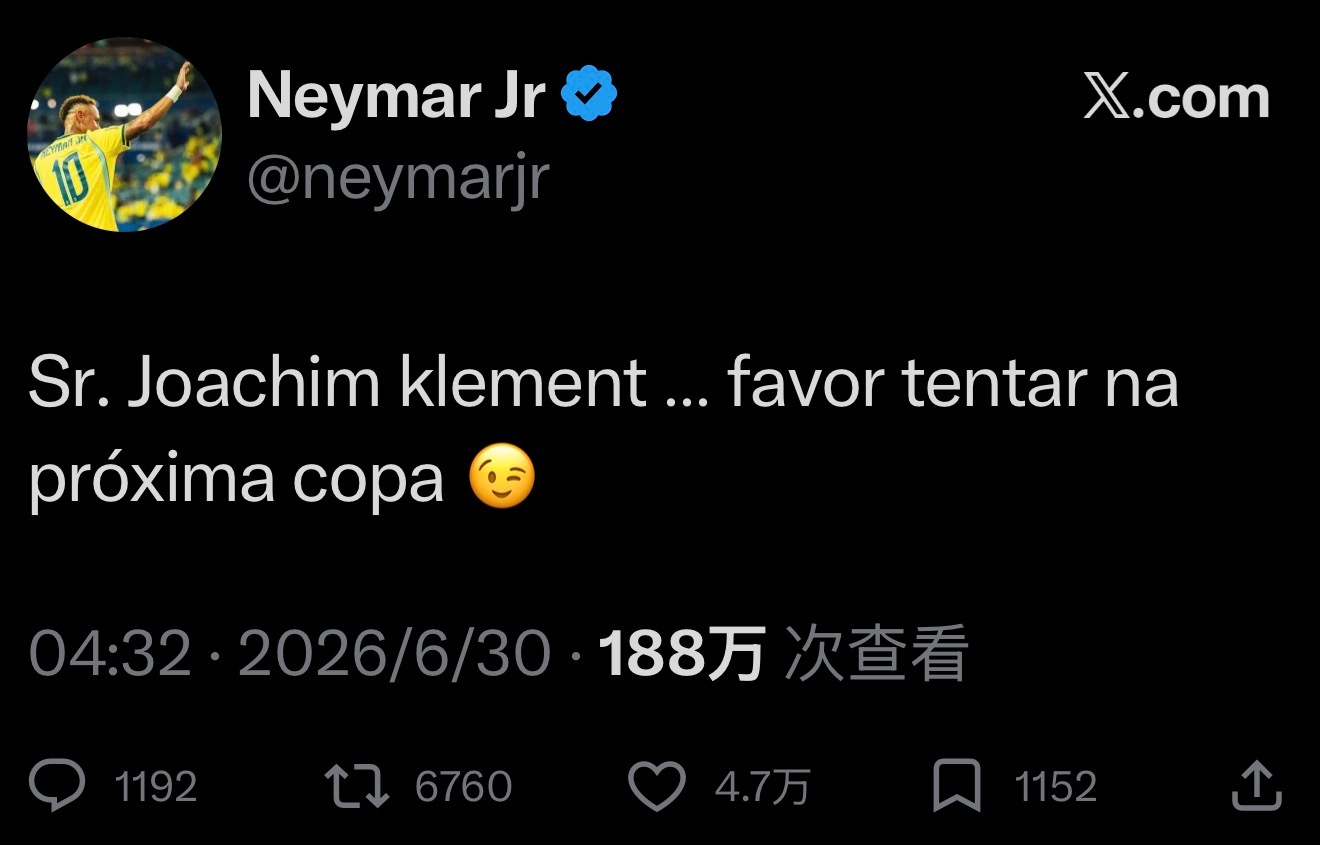1320x845 pixels.
Task: Open Neymar Jr's profile avatar picture
Action: click(x=125, y=135)
